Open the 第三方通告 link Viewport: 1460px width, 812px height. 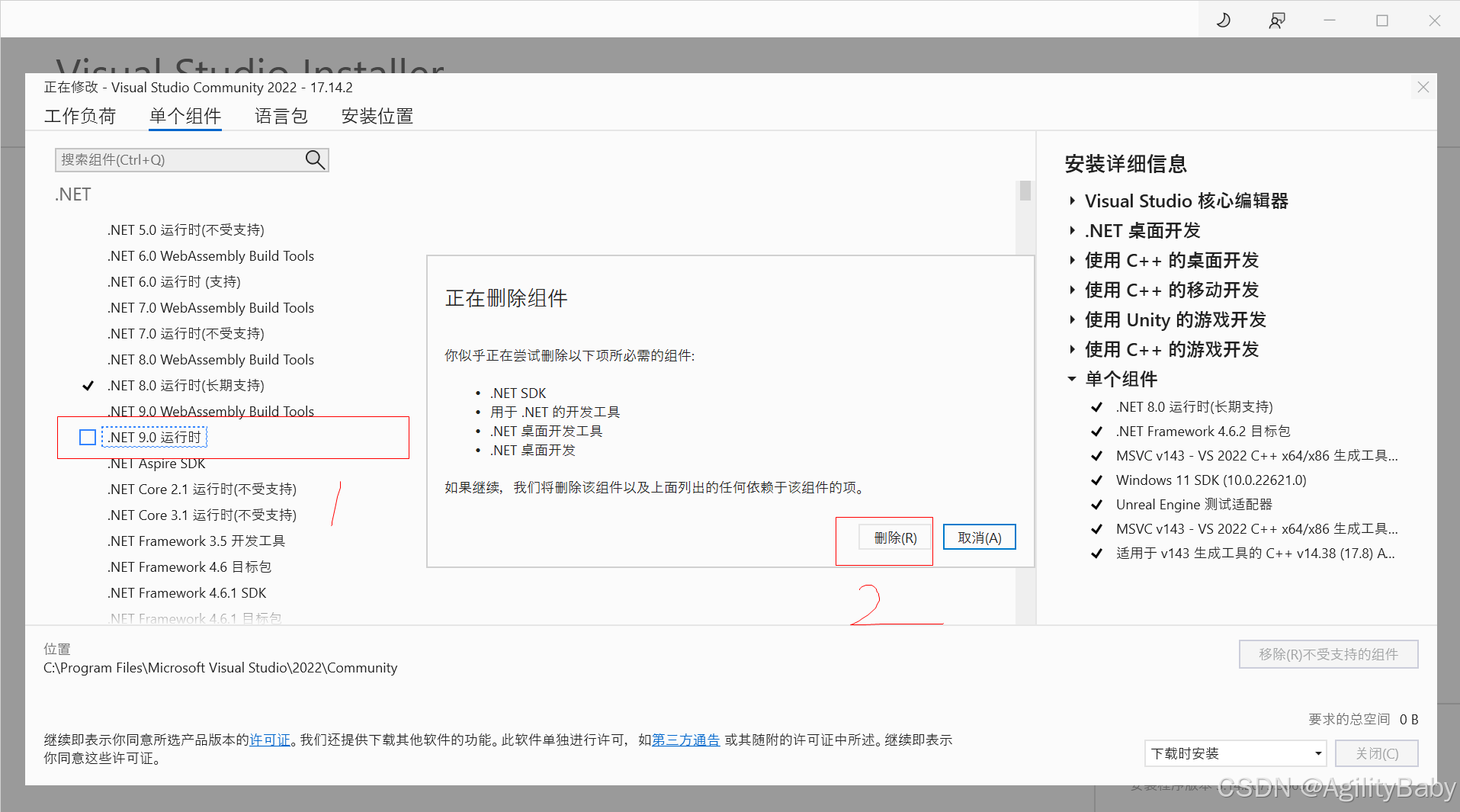tap(685, 740)
